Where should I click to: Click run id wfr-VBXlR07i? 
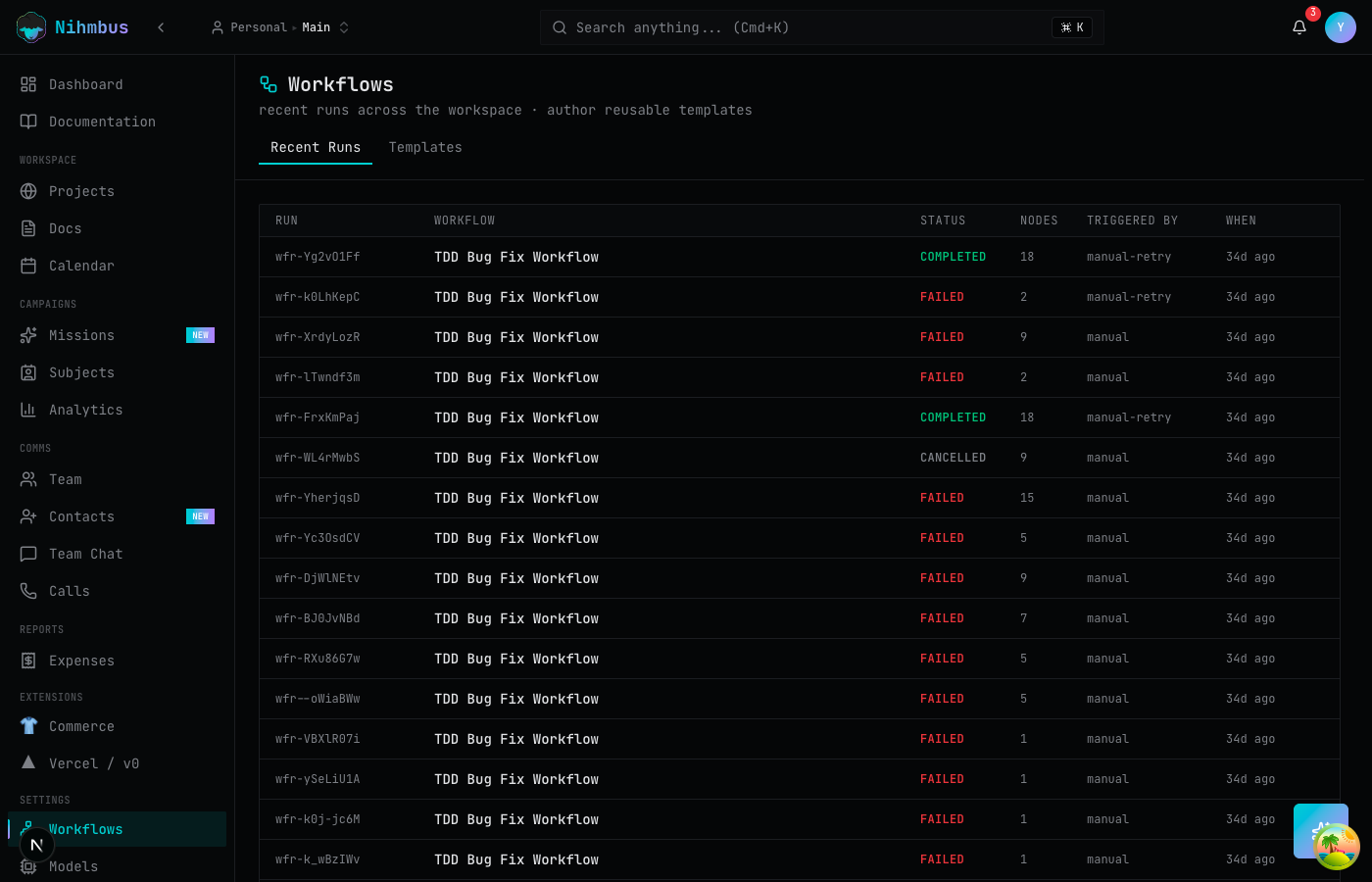pyautogui.click(x=318, y=739)
